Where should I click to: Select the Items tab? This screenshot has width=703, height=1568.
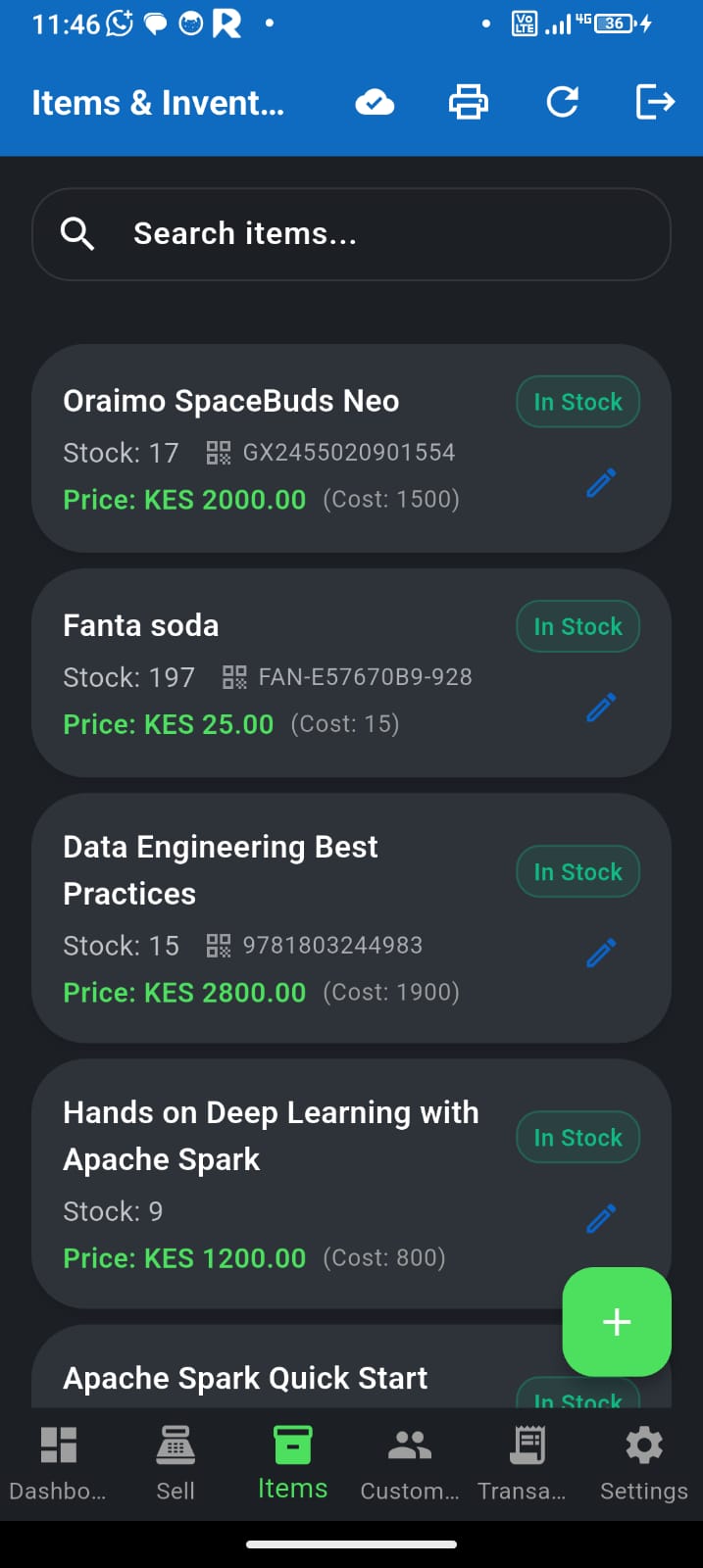pyautogui.click(x=292, y=1463)
